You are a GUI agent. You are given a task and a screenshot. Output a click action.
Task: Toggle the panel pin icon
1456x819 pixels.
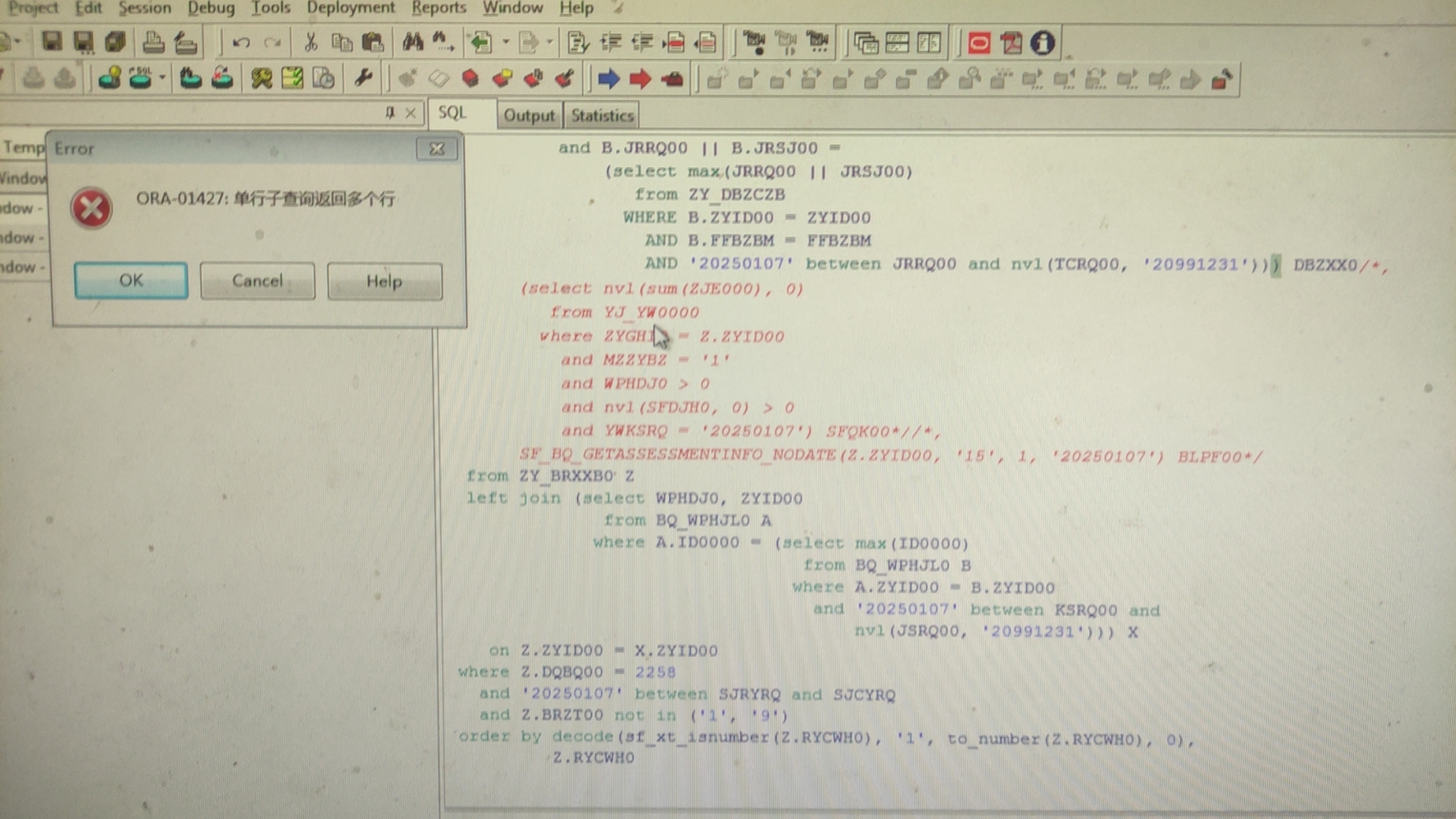coord(390,113)
